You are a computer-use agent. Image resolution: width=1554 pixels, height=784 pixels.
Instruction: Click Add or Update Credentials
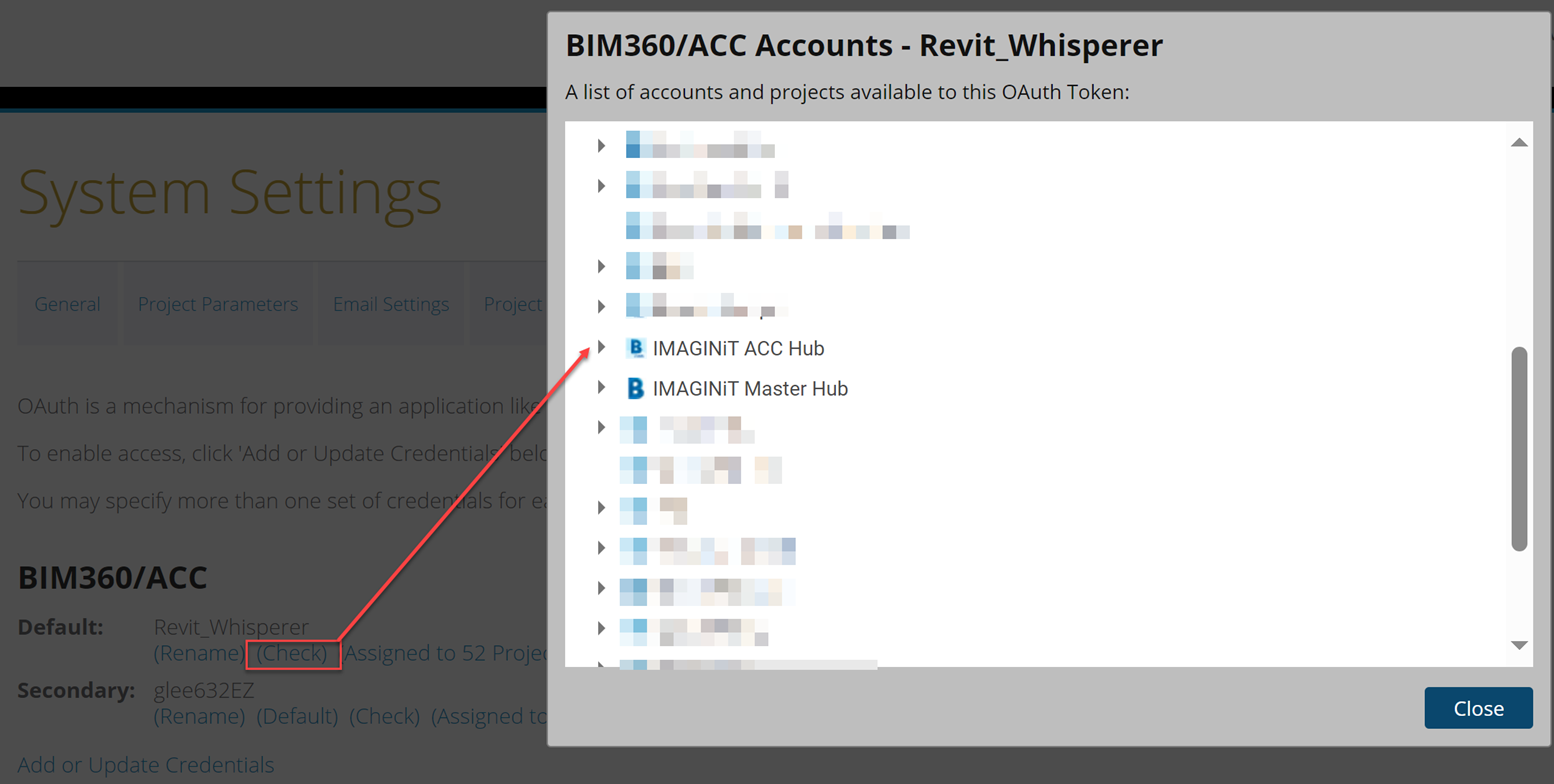point(146,765)
